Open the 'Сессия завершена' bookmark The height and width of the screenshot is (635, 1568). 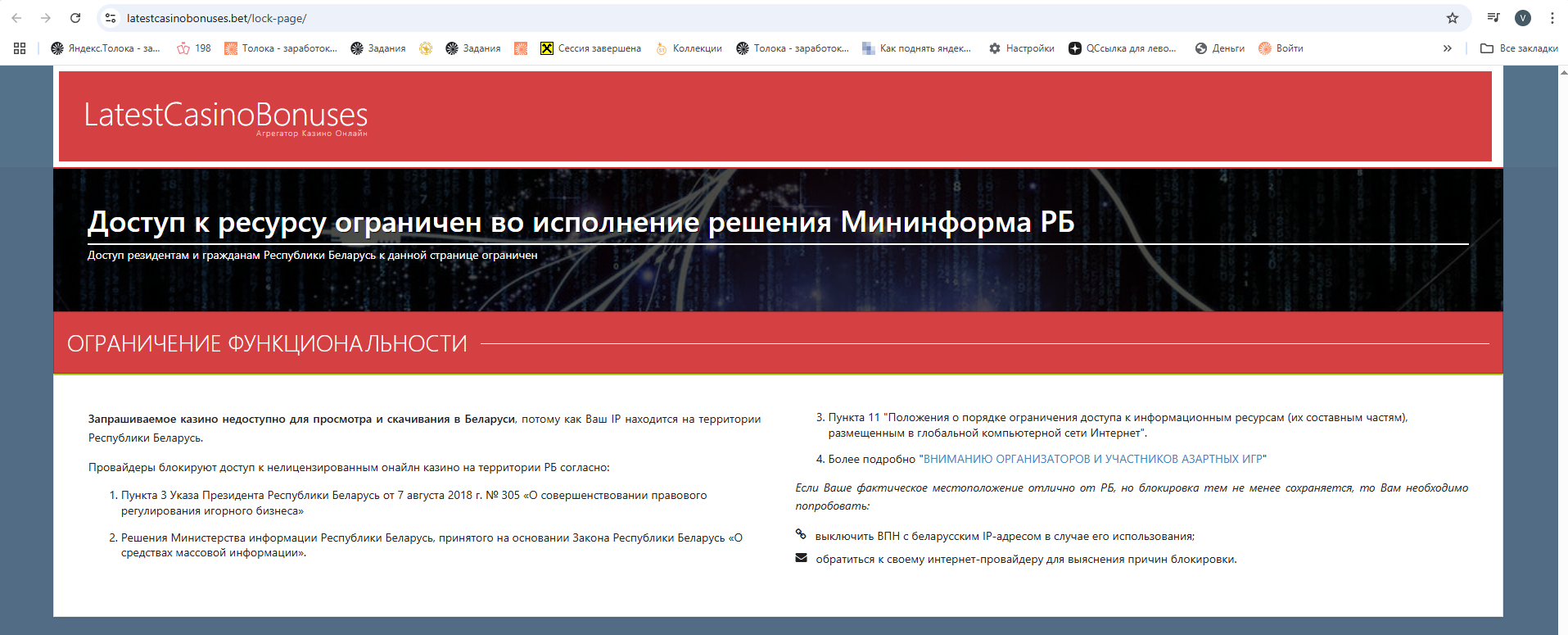tap(590, 48)
